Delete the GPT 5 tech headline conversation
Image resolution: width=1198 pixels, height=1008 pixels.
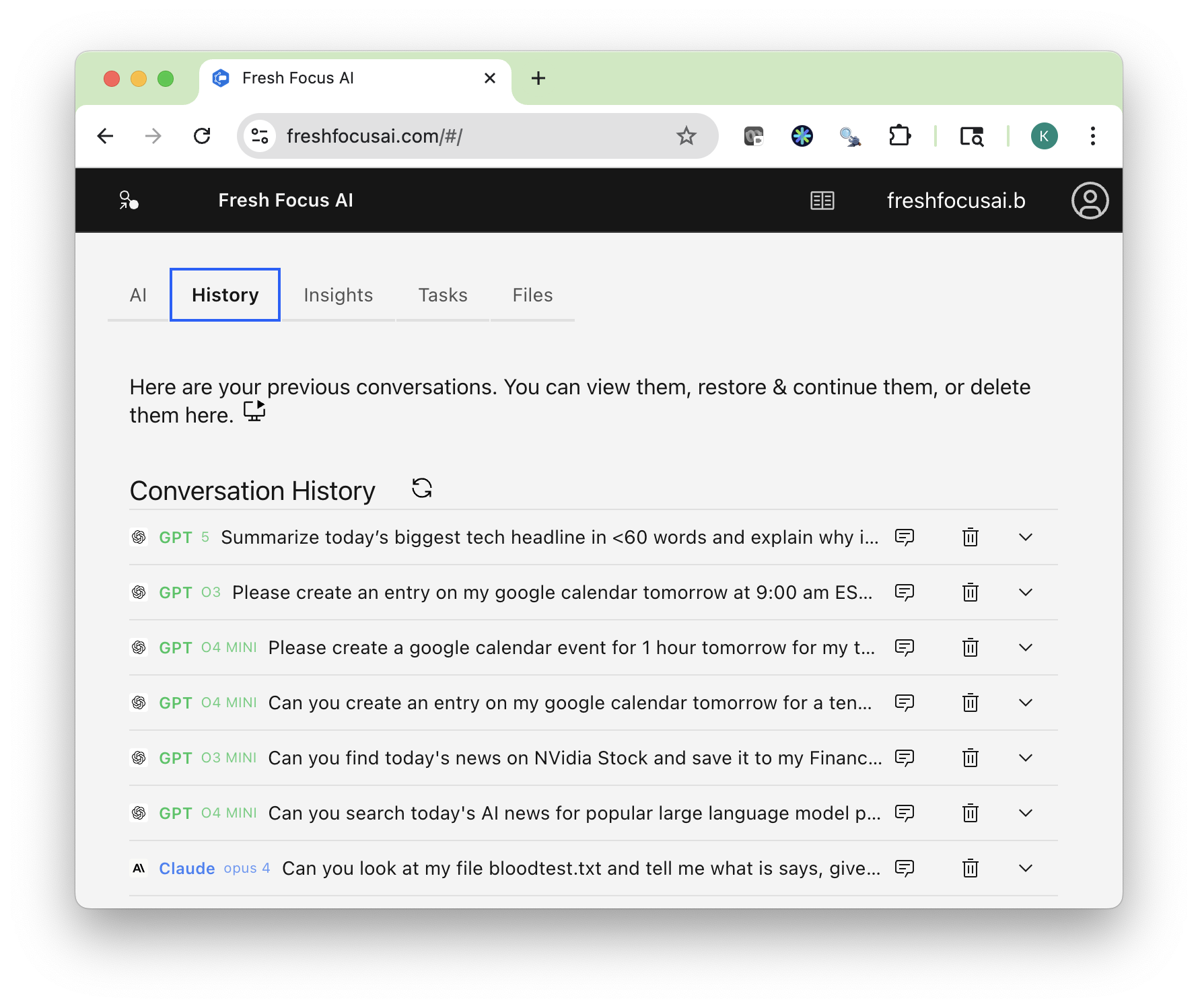(x=970, y=538)
